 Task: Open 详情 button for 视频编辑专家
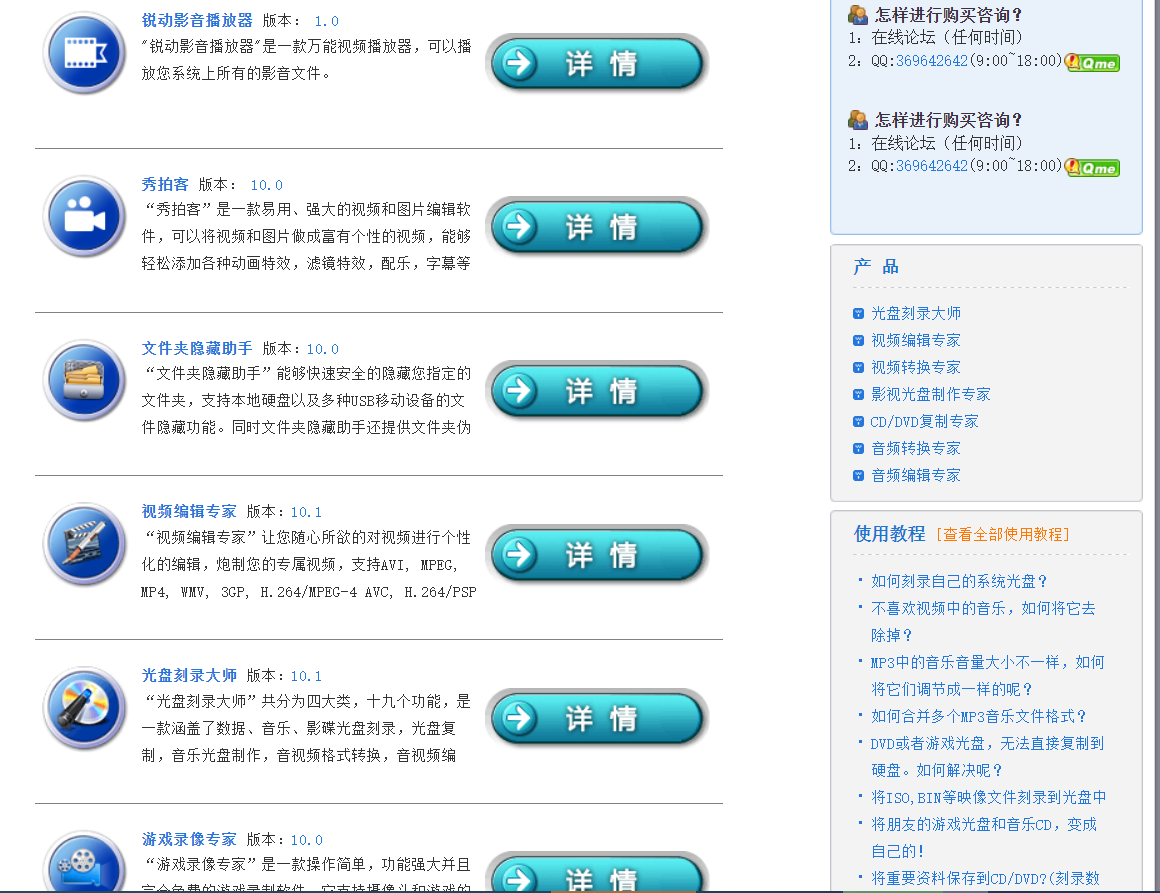click(x=597, y=555)
